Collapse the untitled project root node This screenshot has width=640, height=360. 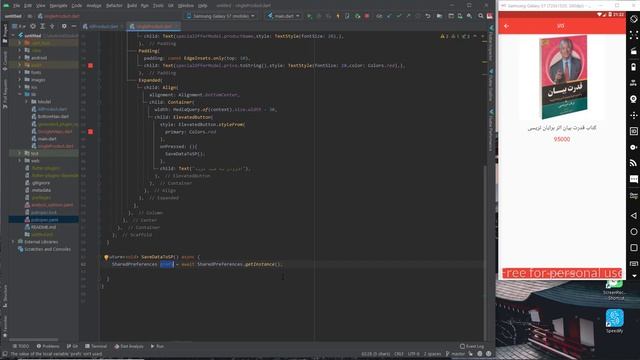point(13,36)
